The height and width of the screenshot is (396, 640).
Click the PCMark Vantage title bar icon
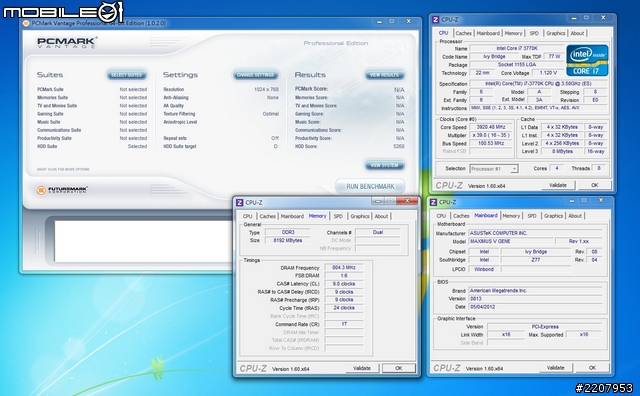click(26, 24)
